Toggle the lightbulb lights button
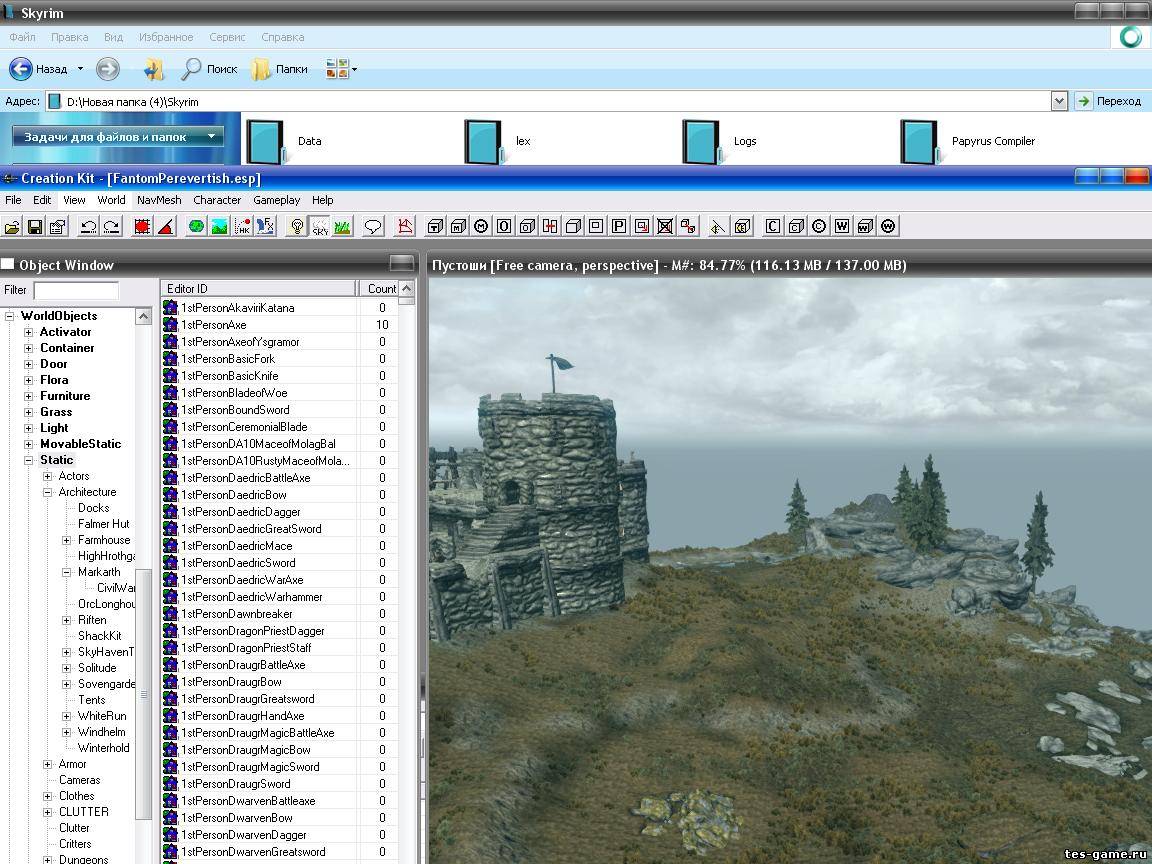 [x=297, y=227]
